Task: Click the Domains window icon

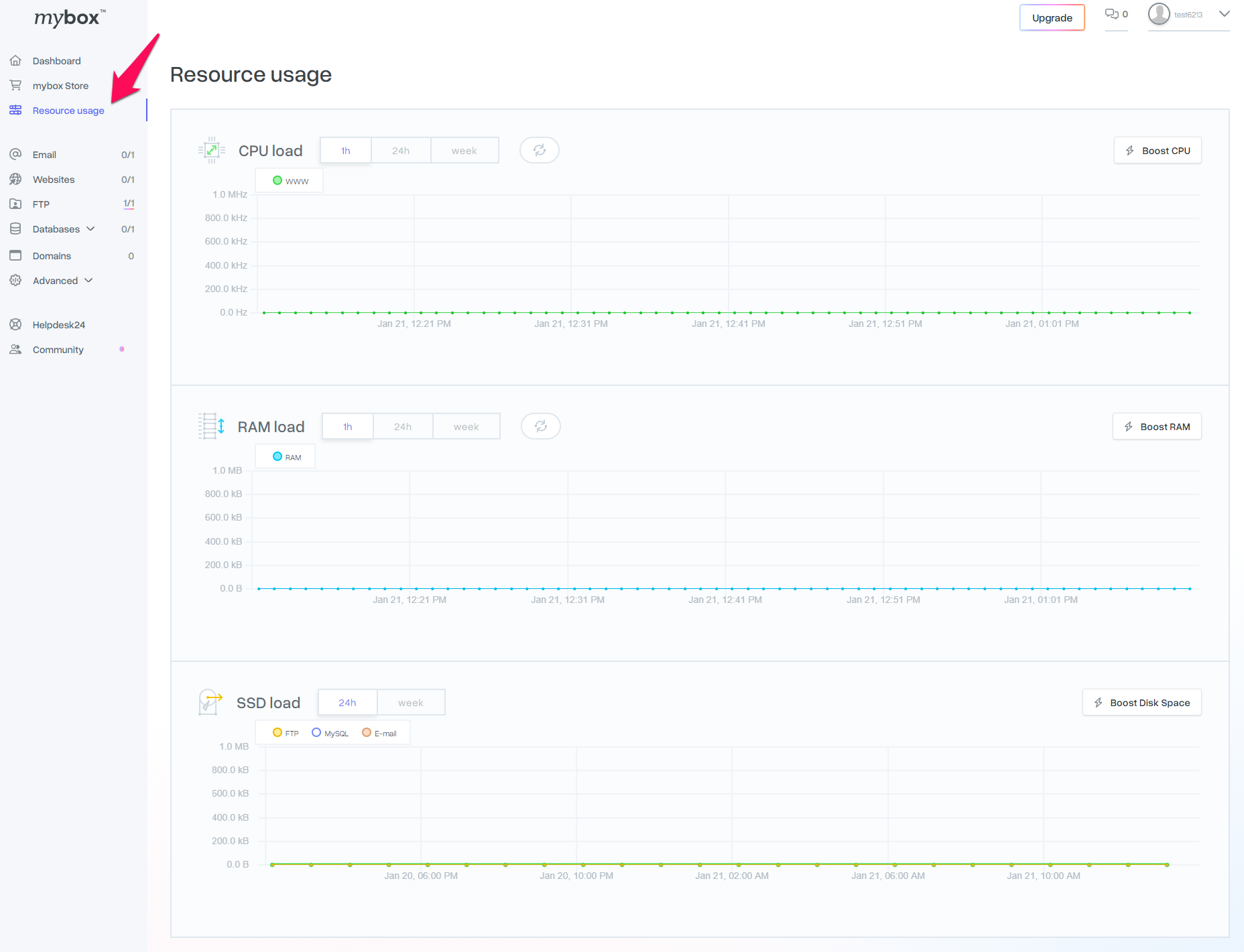Action: point(15,256)
